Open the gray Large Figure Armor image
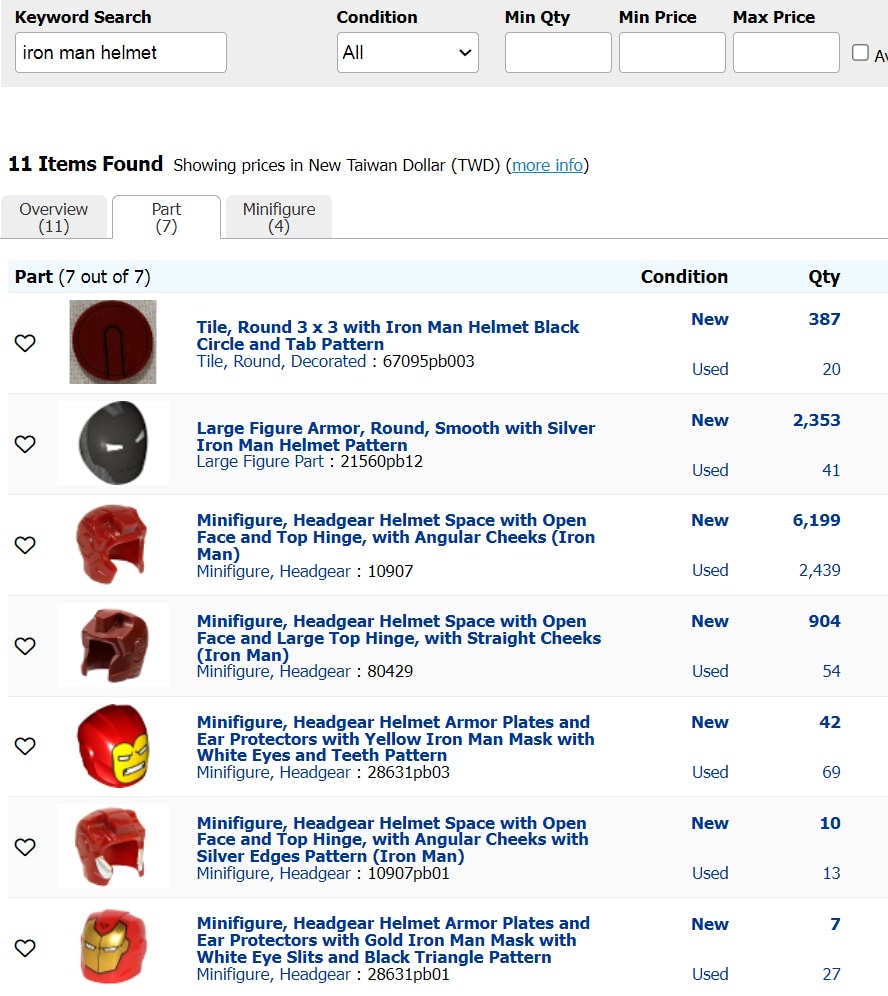The image size is (888, 996). [x=113, y=443]
